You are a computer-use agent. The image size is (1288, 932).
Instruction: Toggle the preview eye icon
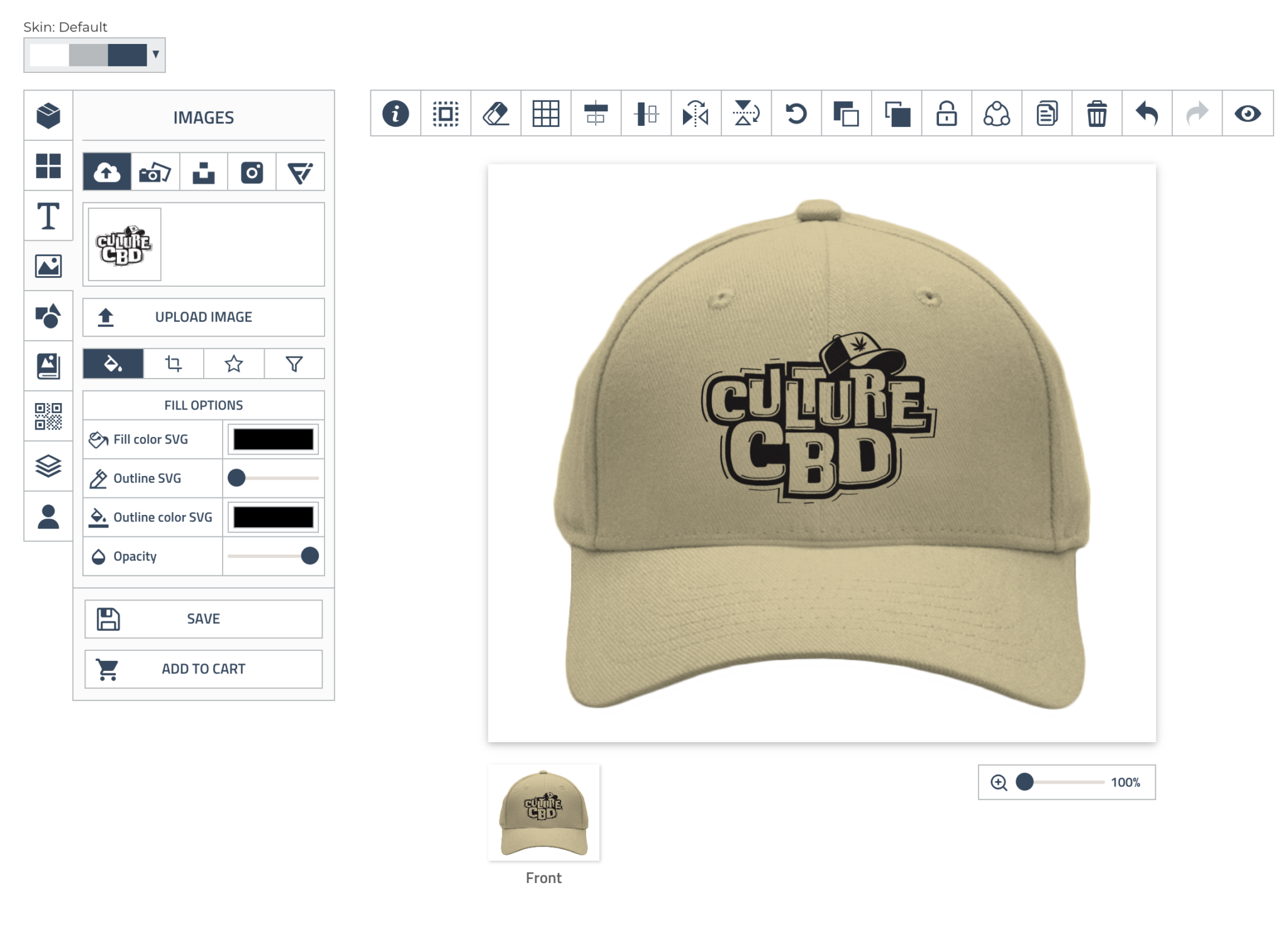pyautogui.click(x=1247, y=114)
